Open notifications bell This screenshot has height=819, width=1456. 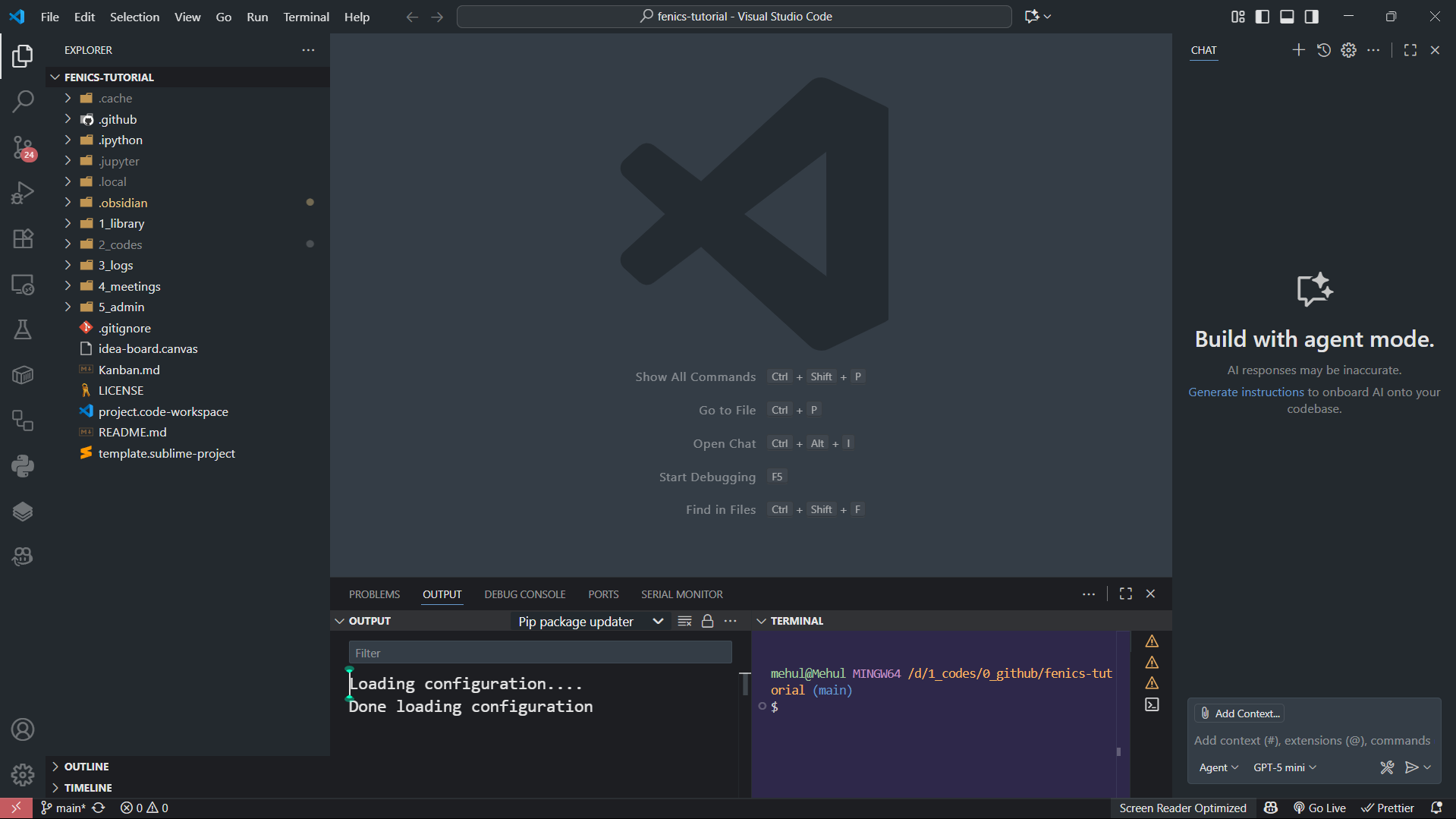click(x=1436, y=808)
